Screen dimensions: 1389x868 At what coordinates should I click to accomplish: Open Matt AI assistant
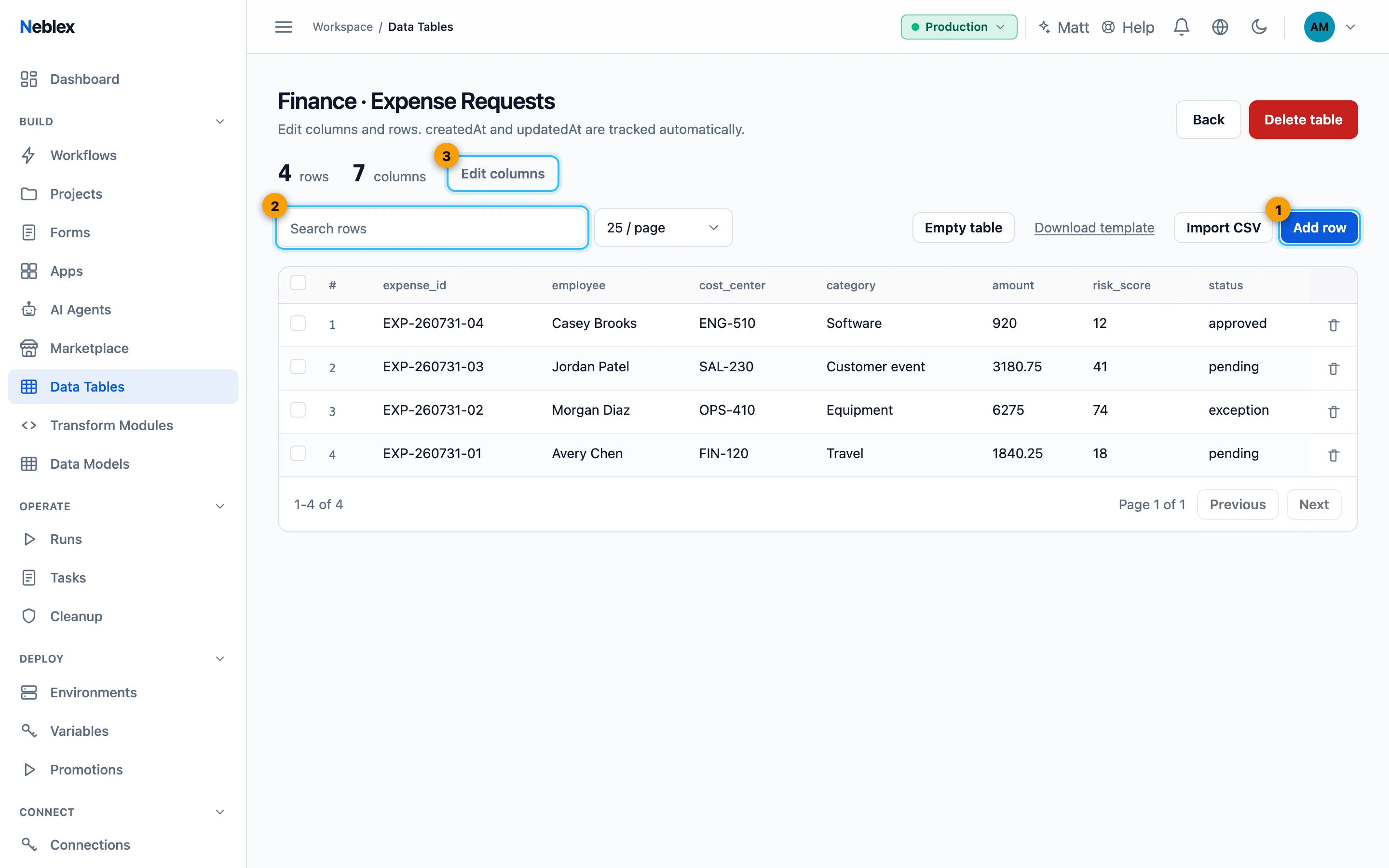[1063, 27]
